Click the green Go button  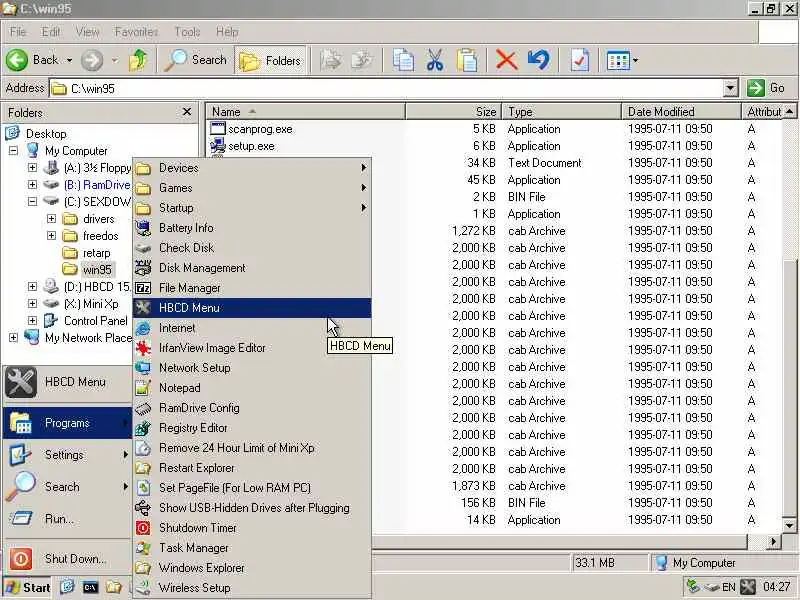pos(766,88)
